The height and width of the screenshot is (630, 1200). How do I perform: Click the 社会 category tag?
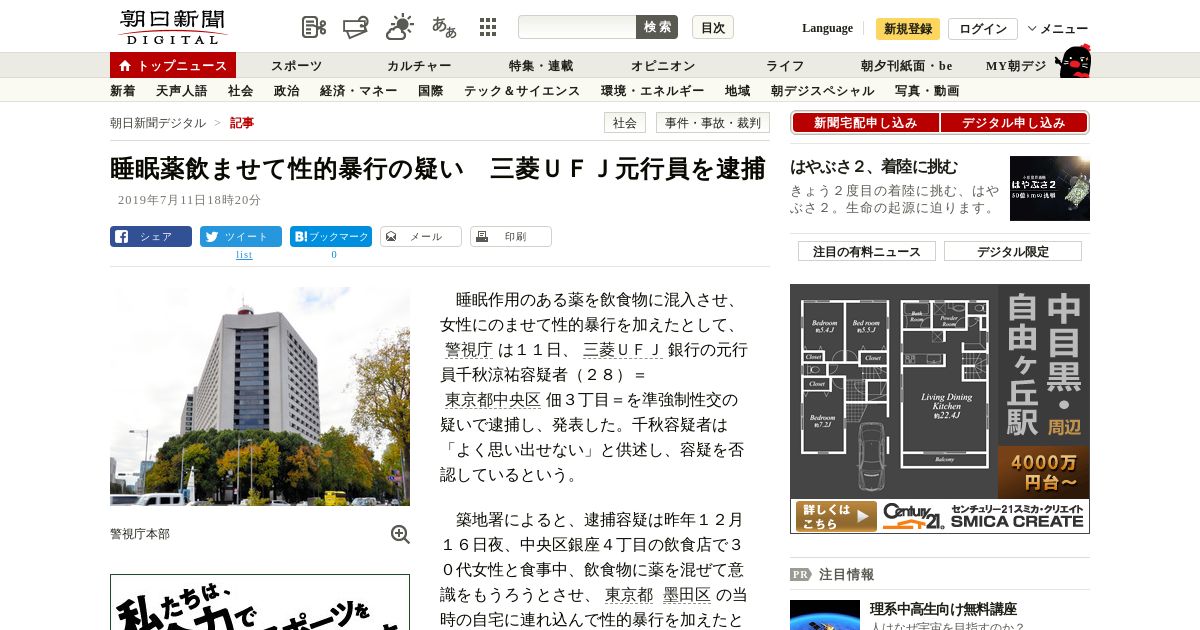625,123
